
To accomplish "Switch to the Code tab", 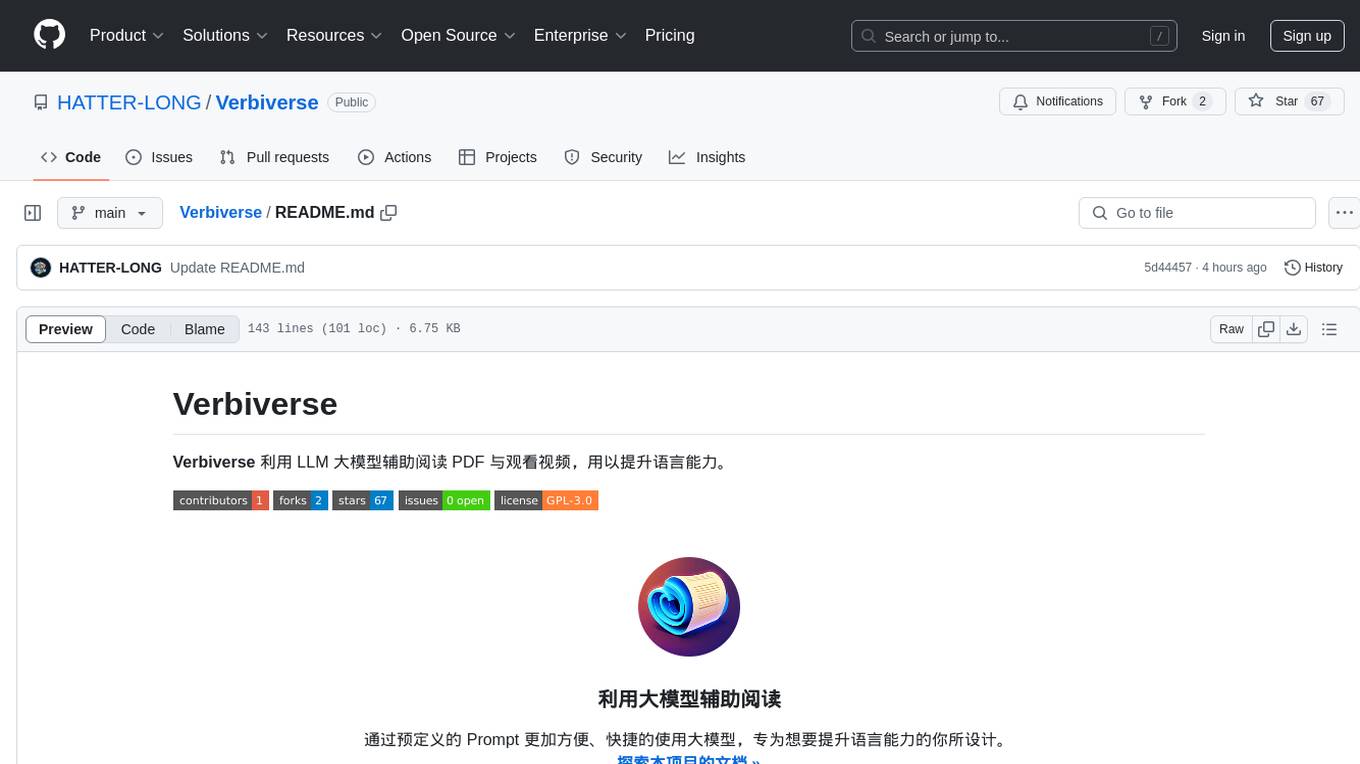I will [x=71, y=157].
